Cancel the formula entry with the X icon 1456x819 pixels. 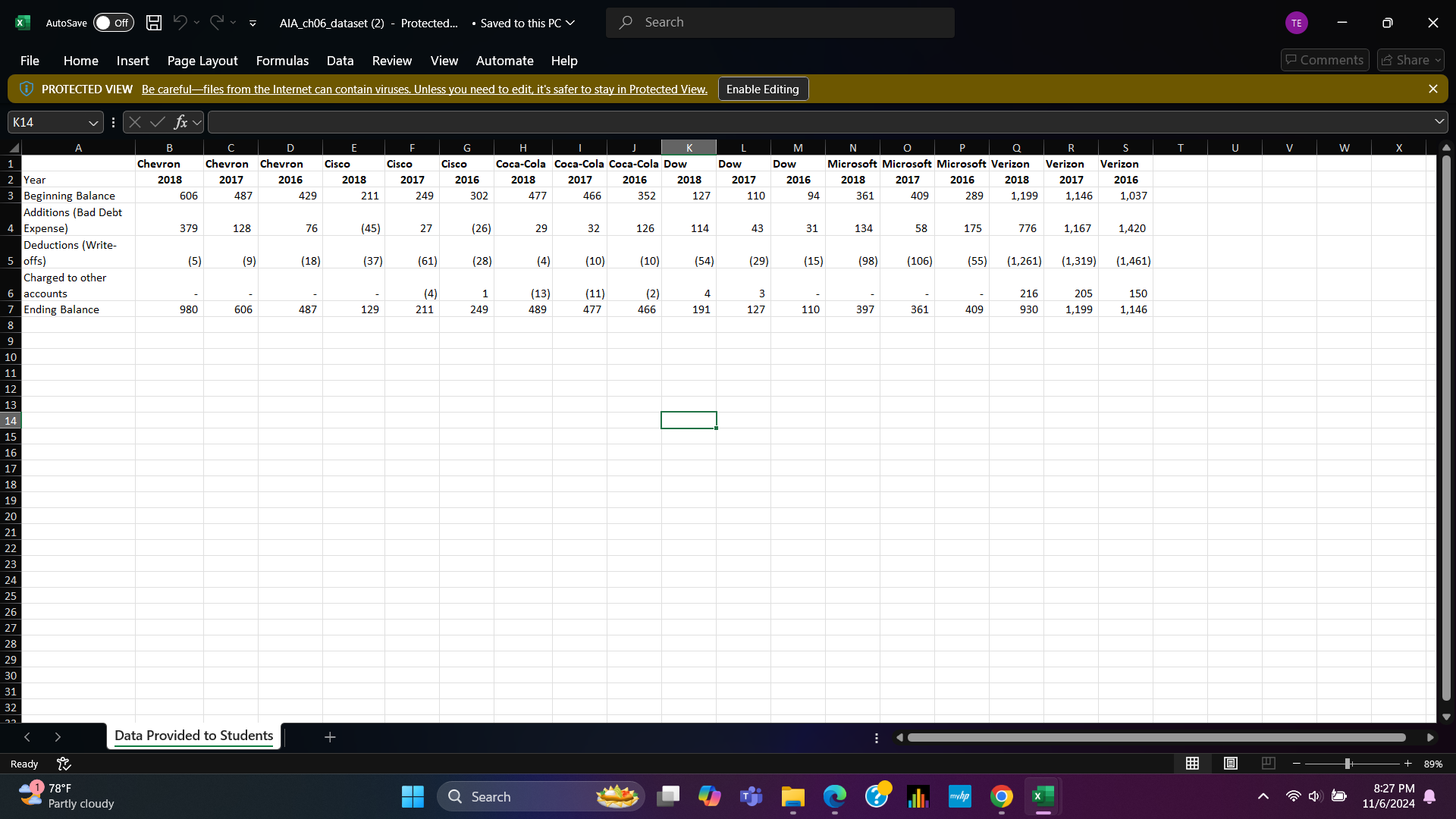[x=135, y=121]
